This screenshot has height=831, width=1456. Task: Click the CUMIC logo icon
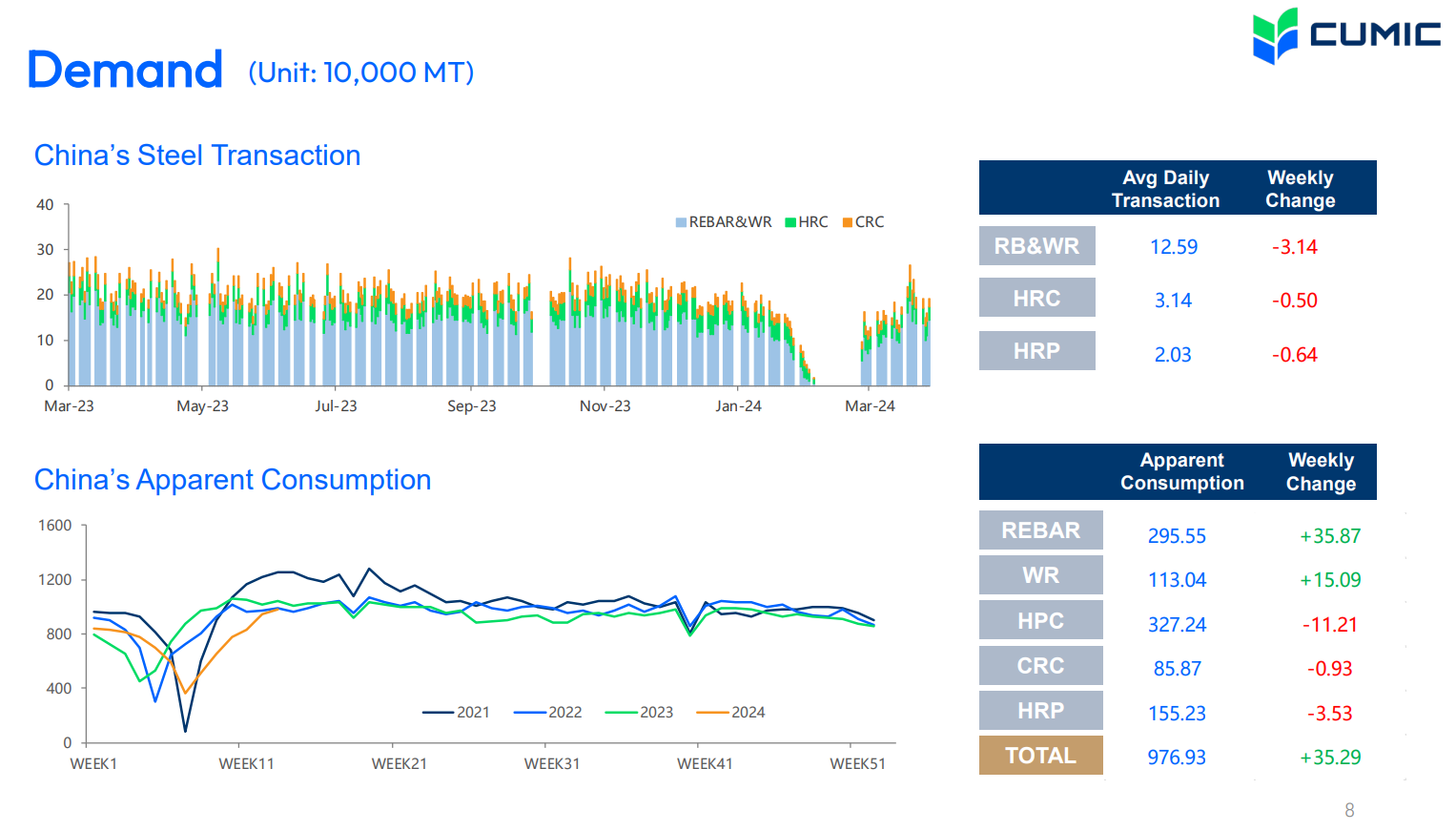(1275, 36)
